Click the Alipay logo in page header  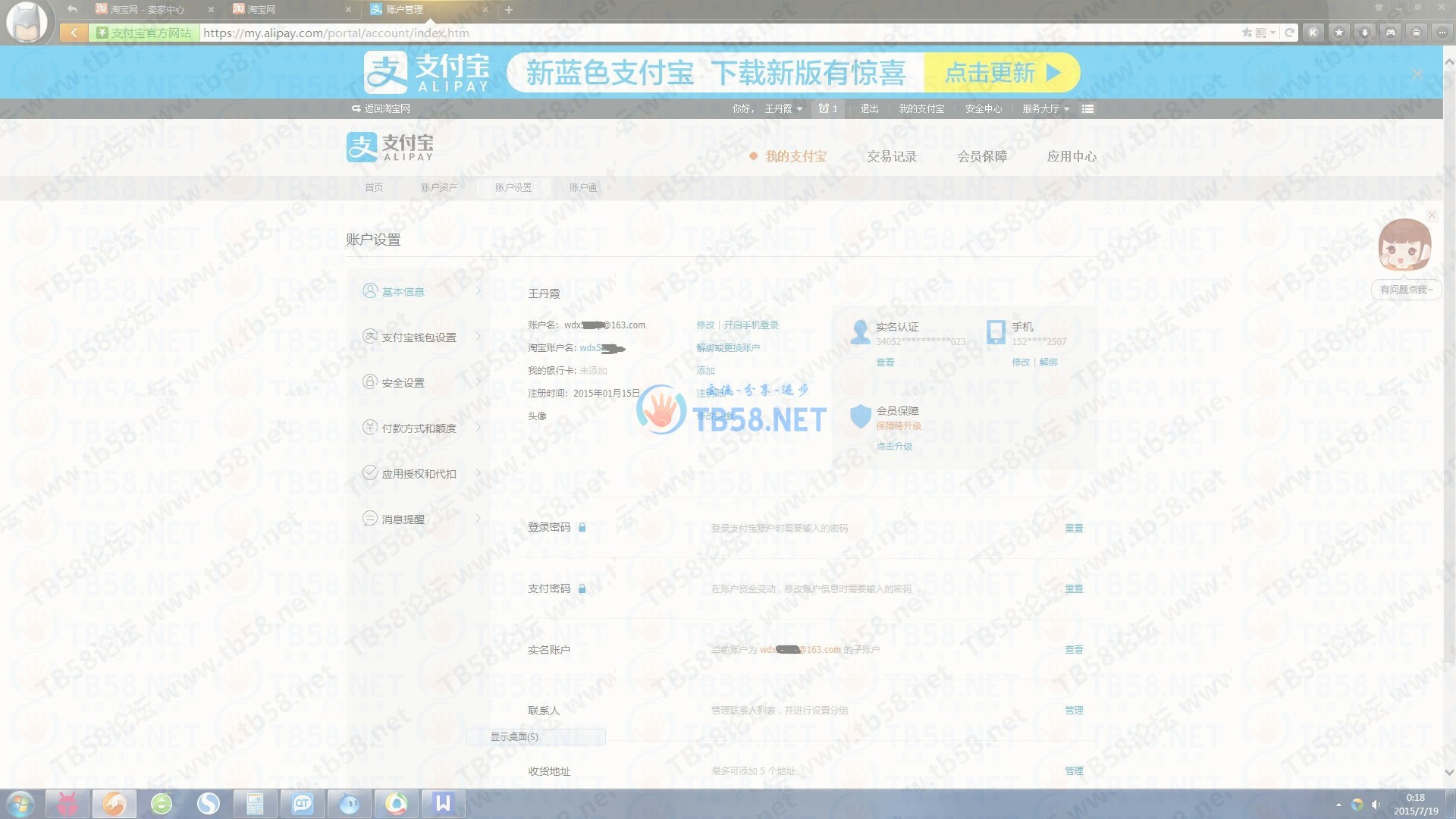[391, 147]
